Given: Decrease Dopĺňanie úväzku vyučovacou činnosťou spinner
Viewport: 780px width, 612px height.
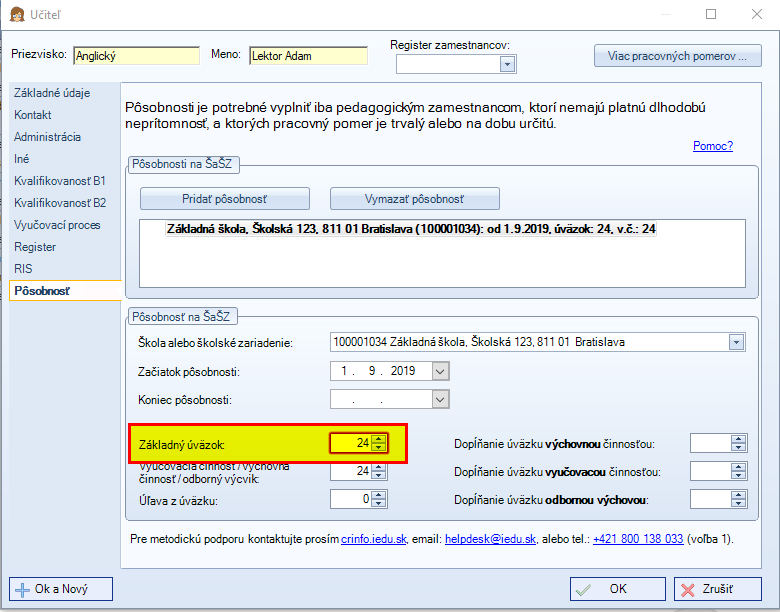Looking at the screenshot, I should 739,475.
